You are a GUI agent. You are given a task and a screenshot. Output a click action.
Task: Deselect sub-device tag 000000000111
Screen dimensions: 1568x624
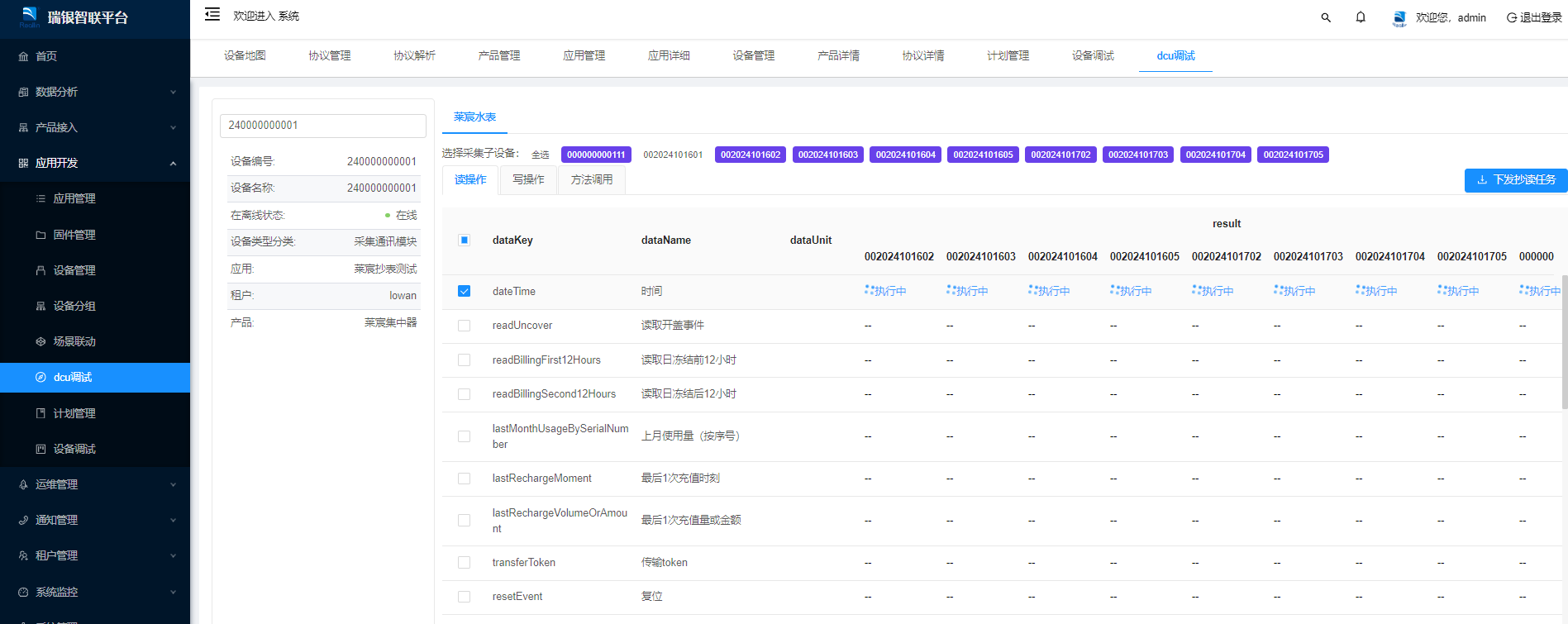(596, 155)
